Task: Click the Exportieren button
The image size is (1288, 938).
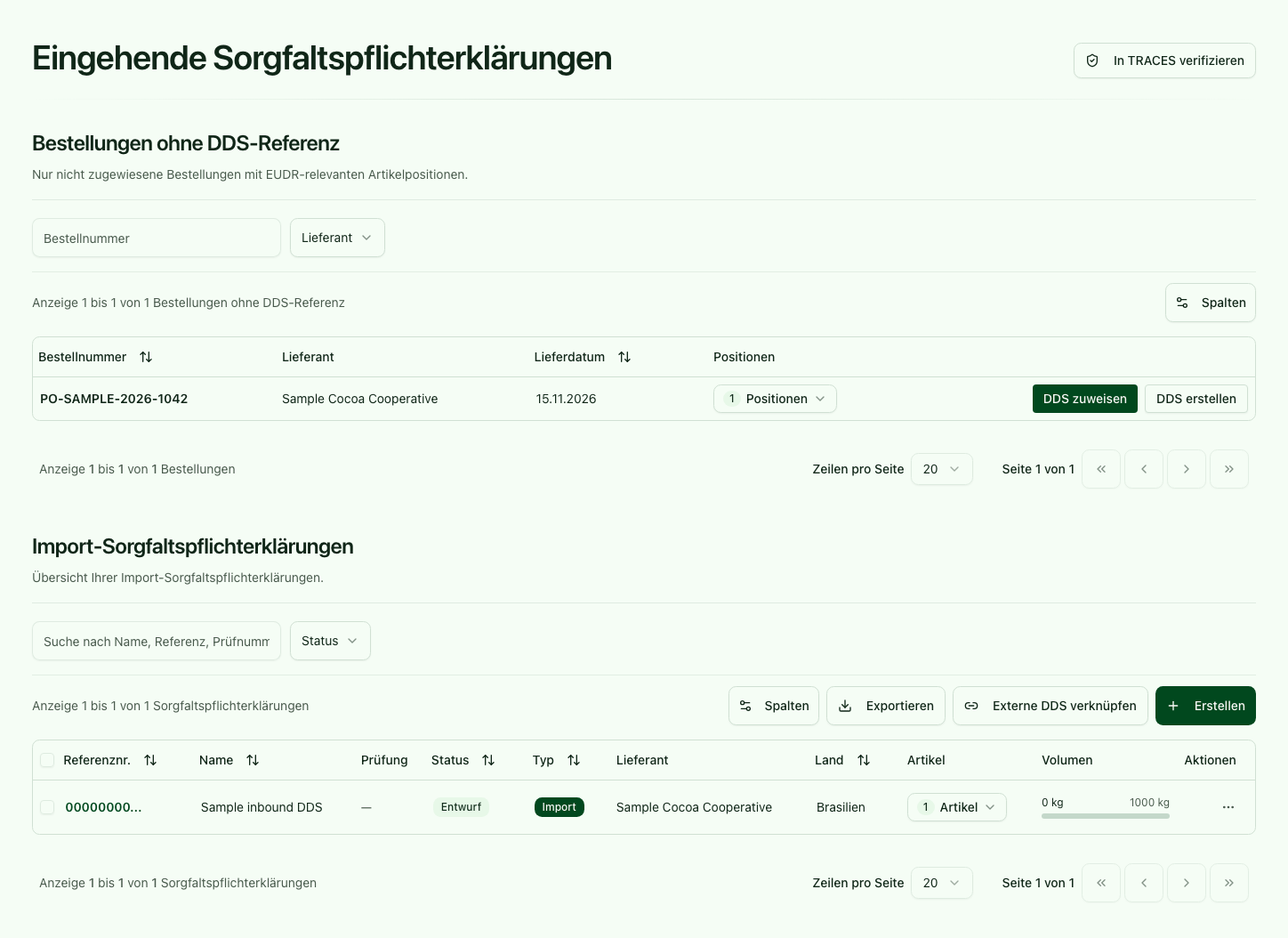Action: coord(886,706)
